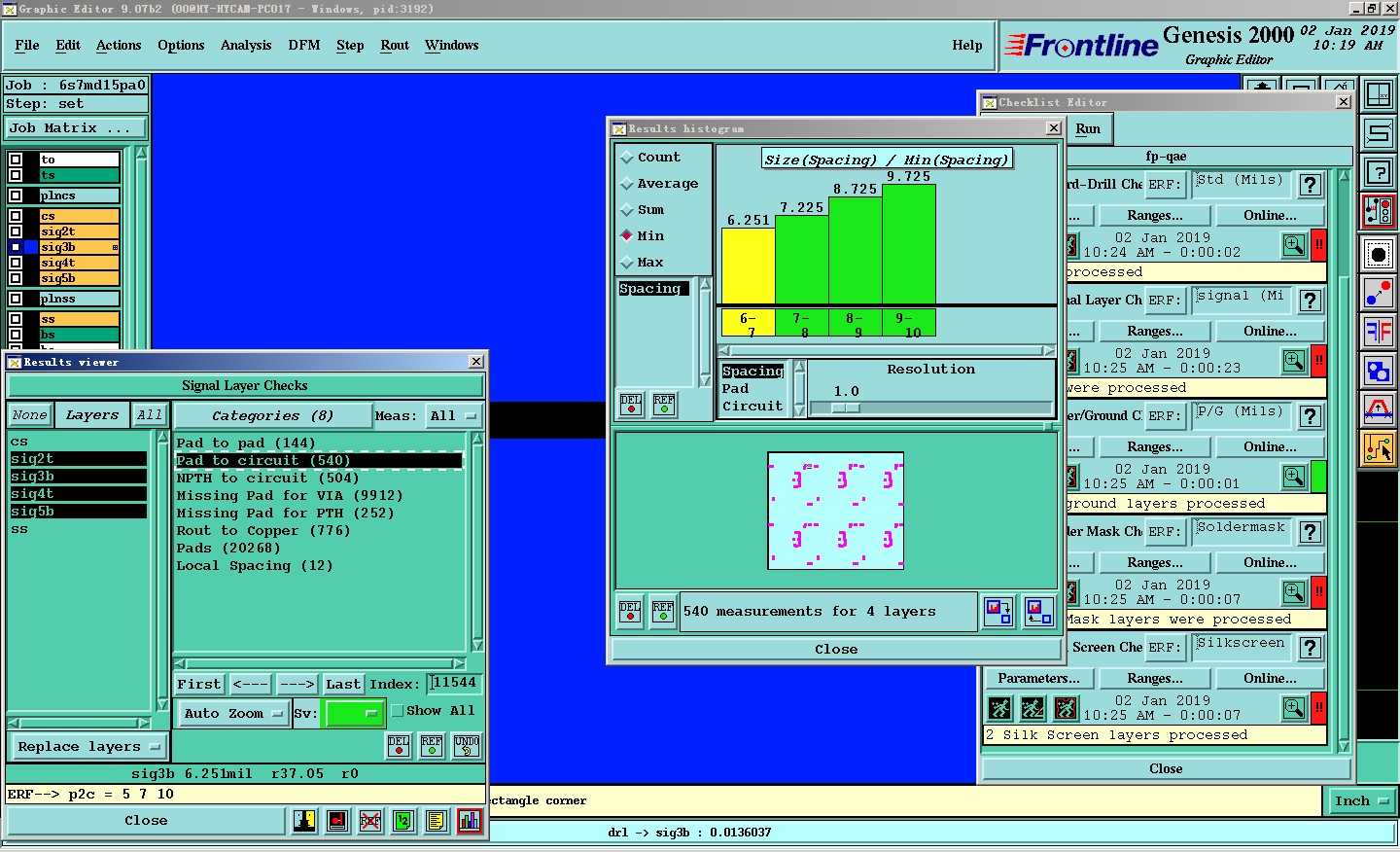The height and width of the screenshot is (852, 1400).
Task: Click the histogram preview thumbnail with magenta marks
Action: coord(836,511)
